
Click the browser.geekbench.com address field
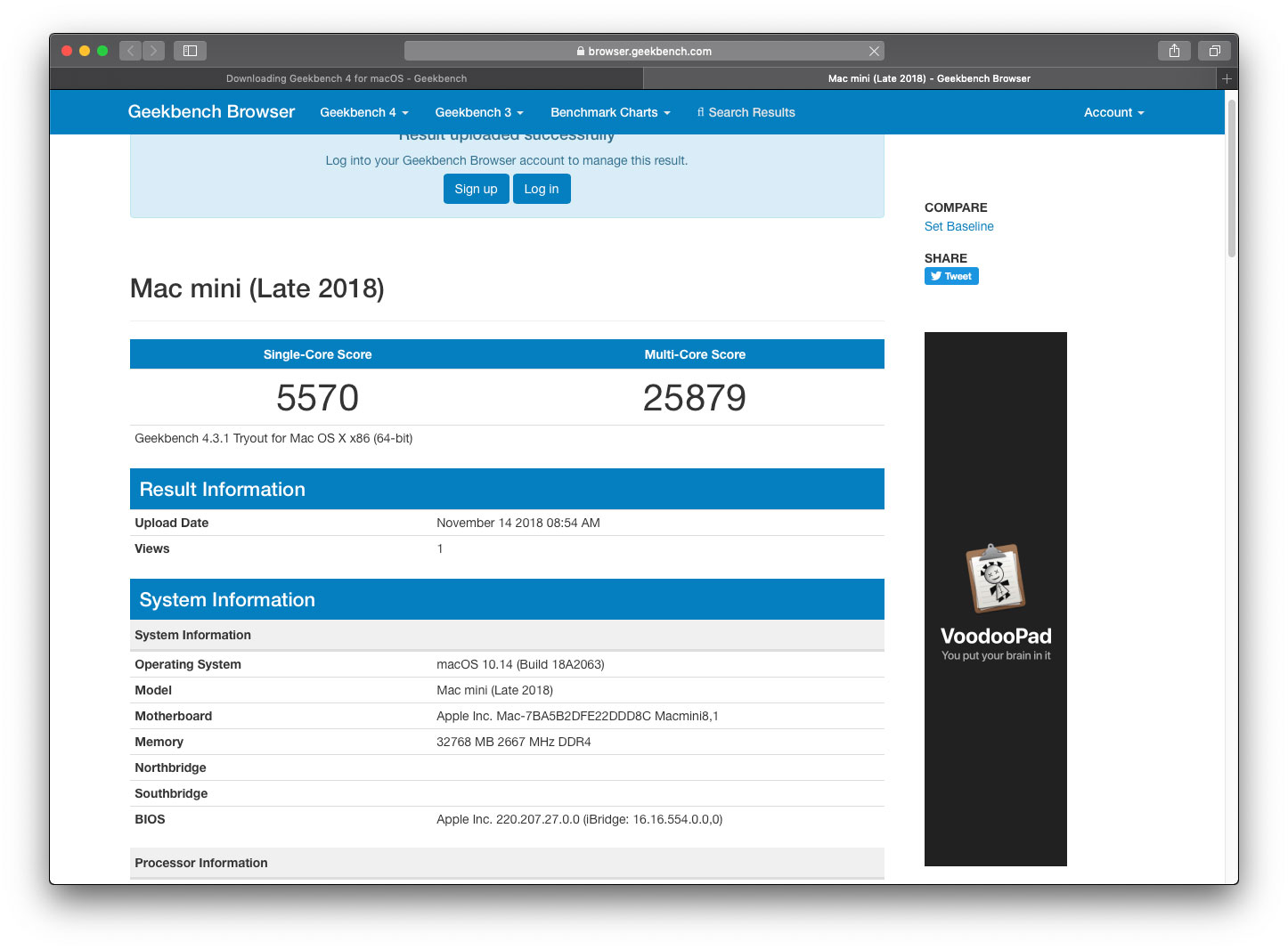coord(644,51)
